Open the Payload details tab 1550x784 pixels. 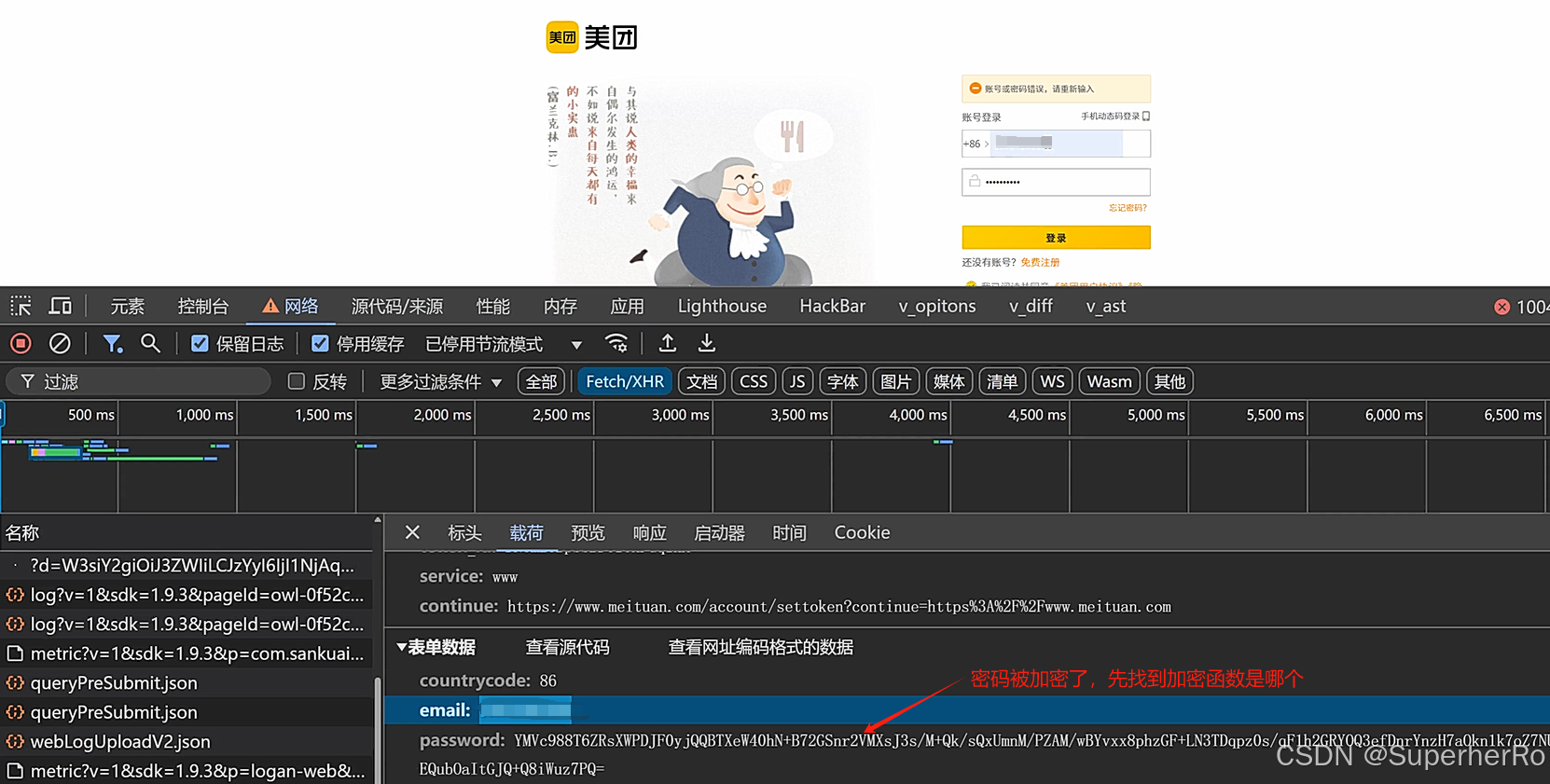click(526, 532)
